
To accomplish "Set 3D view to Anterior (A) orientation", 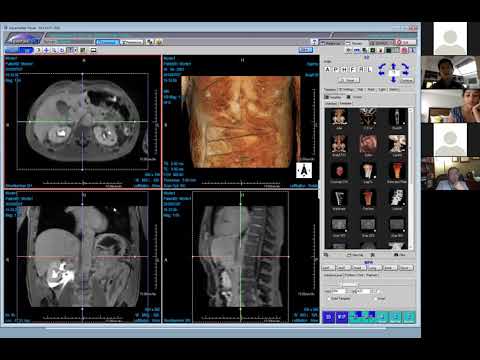I will pyautogui.click(x=327, y=69).
